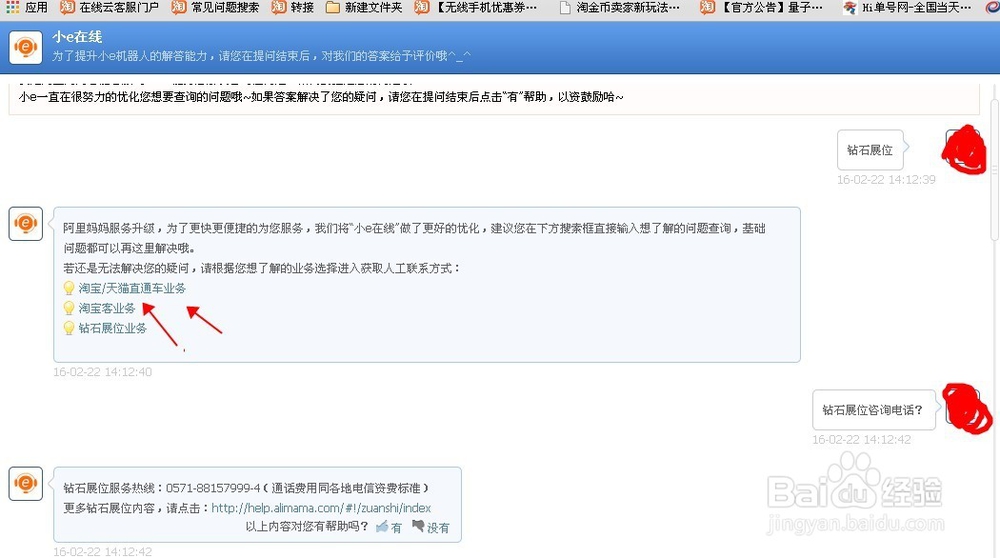Click the chat window vertical scrollbar
The height and width of the screenshot is (558, 1000).
994,169
